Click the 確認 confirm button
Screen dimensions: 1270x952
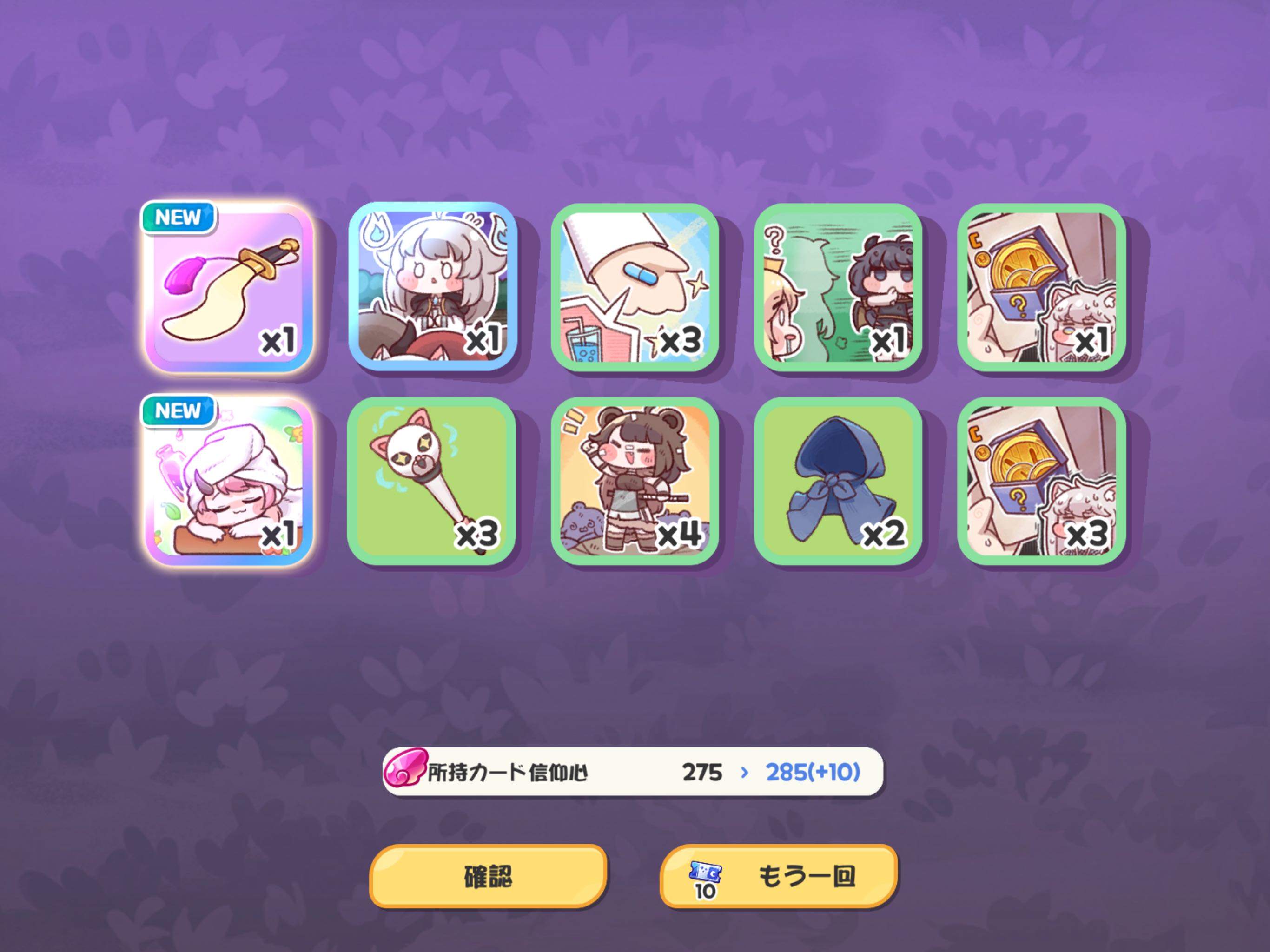point(488,876)
